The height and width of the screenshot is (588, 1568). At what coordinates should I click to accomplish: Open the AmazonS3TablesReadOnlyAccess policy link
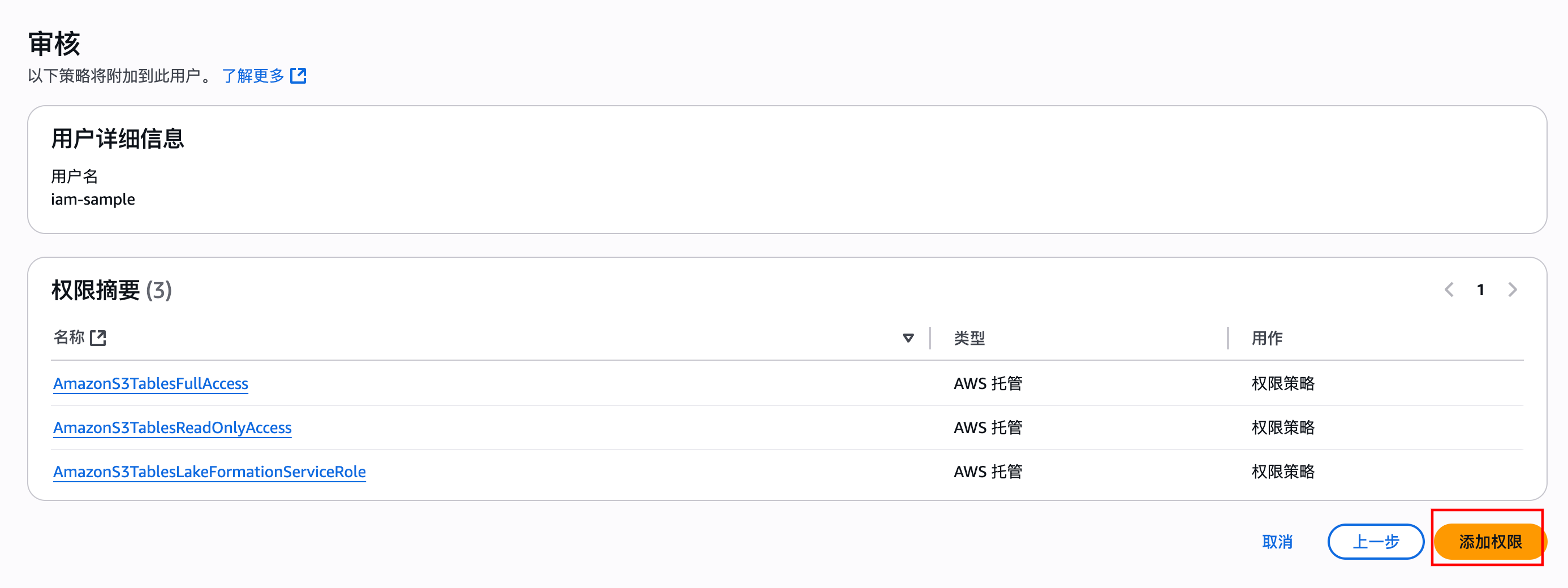click(173, 428)
